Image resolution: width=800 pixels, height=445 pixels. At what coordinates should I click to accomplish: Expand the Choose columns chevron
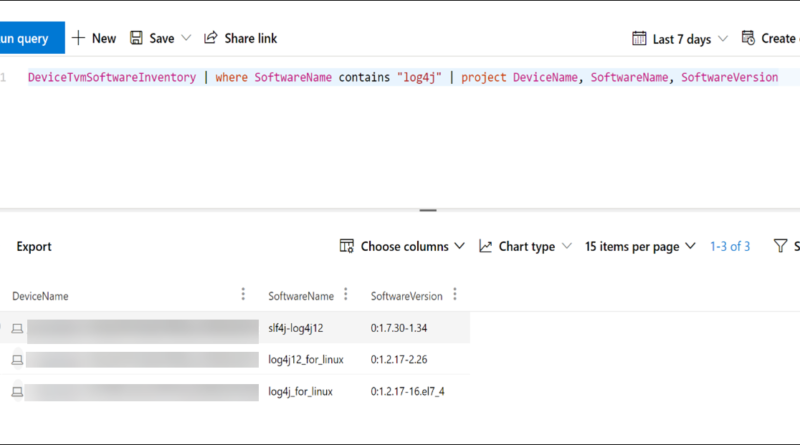click(459, 246)
